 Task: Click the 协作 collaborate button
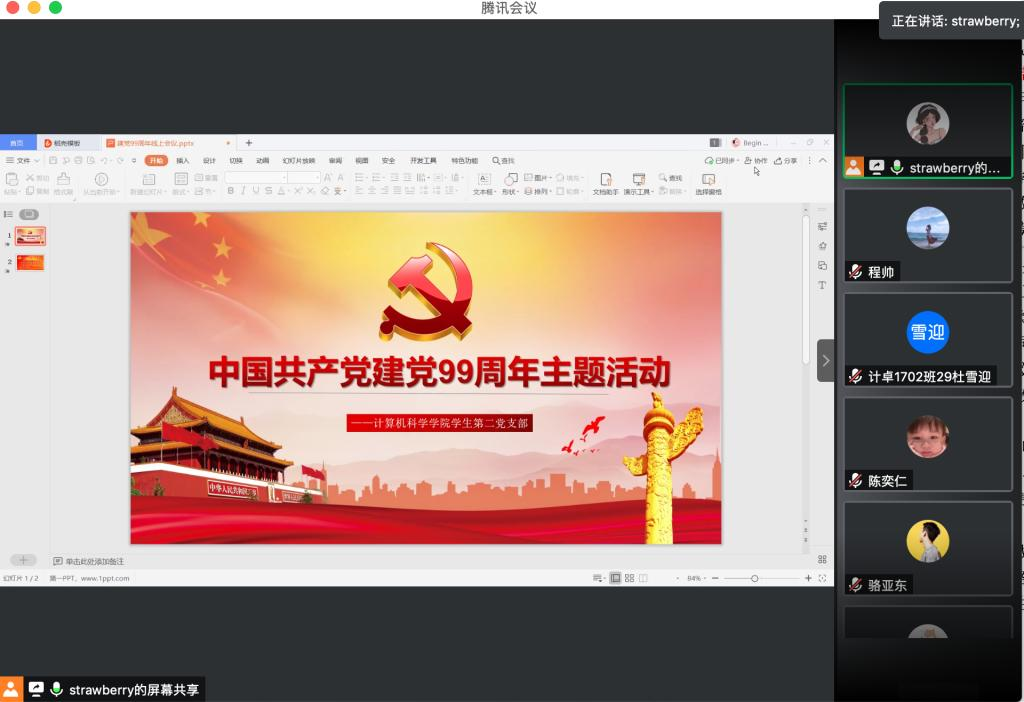click(756, 160)
